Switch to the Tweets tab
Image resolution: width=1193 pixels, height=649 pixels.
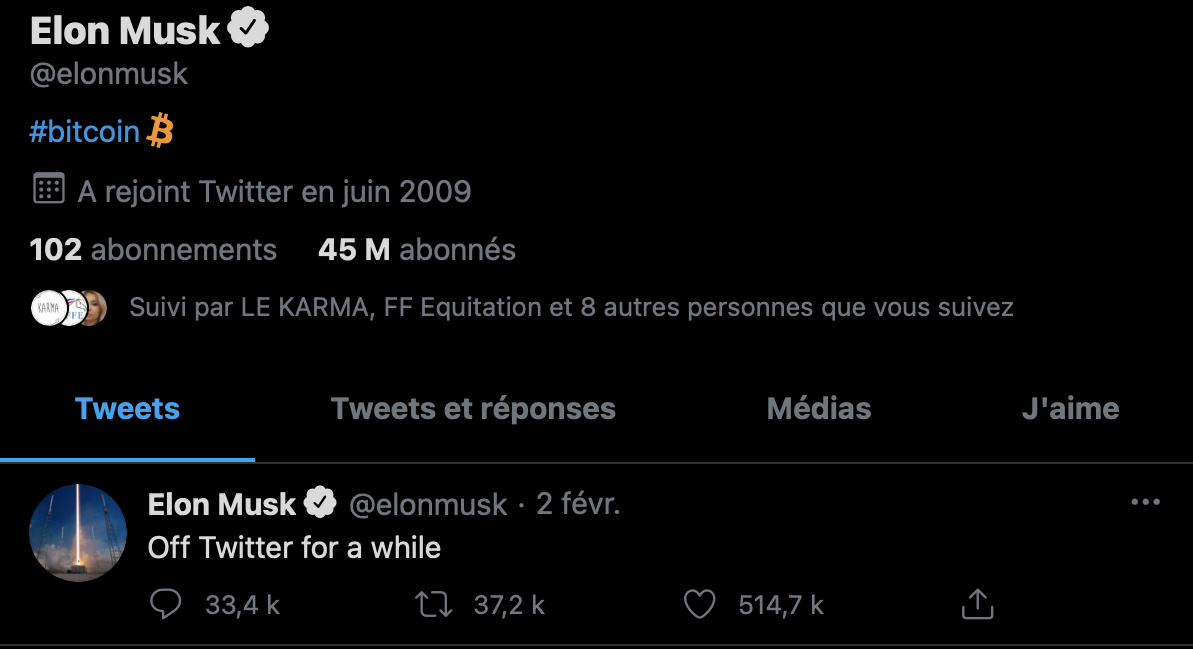(x=127, y=409)
